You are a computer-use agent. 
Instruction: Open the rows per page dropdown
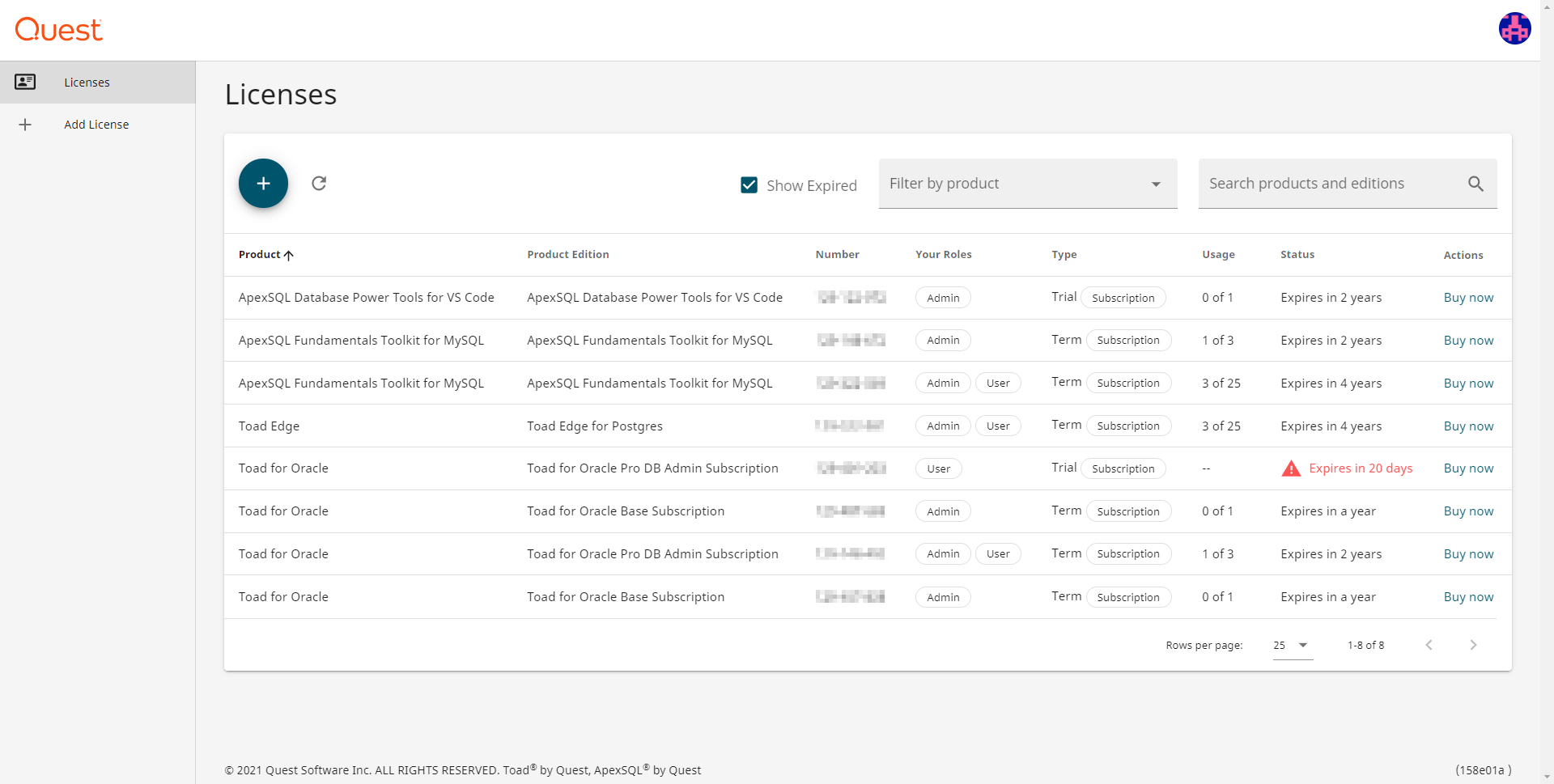[x=1293, y=645]
